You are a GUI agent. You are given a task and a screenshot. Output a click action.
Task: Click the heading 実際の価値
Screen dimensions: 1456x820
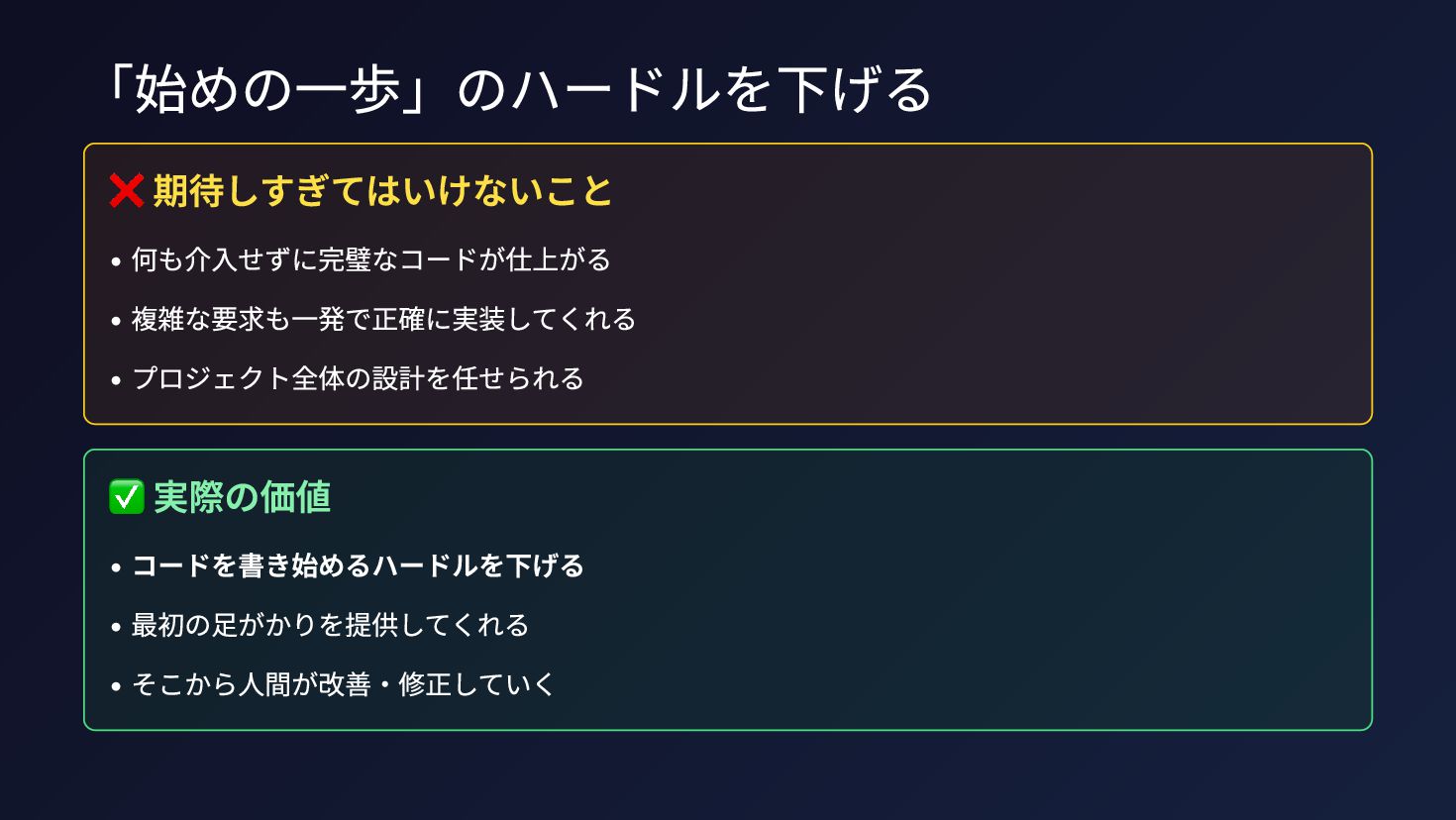[242, 496]
